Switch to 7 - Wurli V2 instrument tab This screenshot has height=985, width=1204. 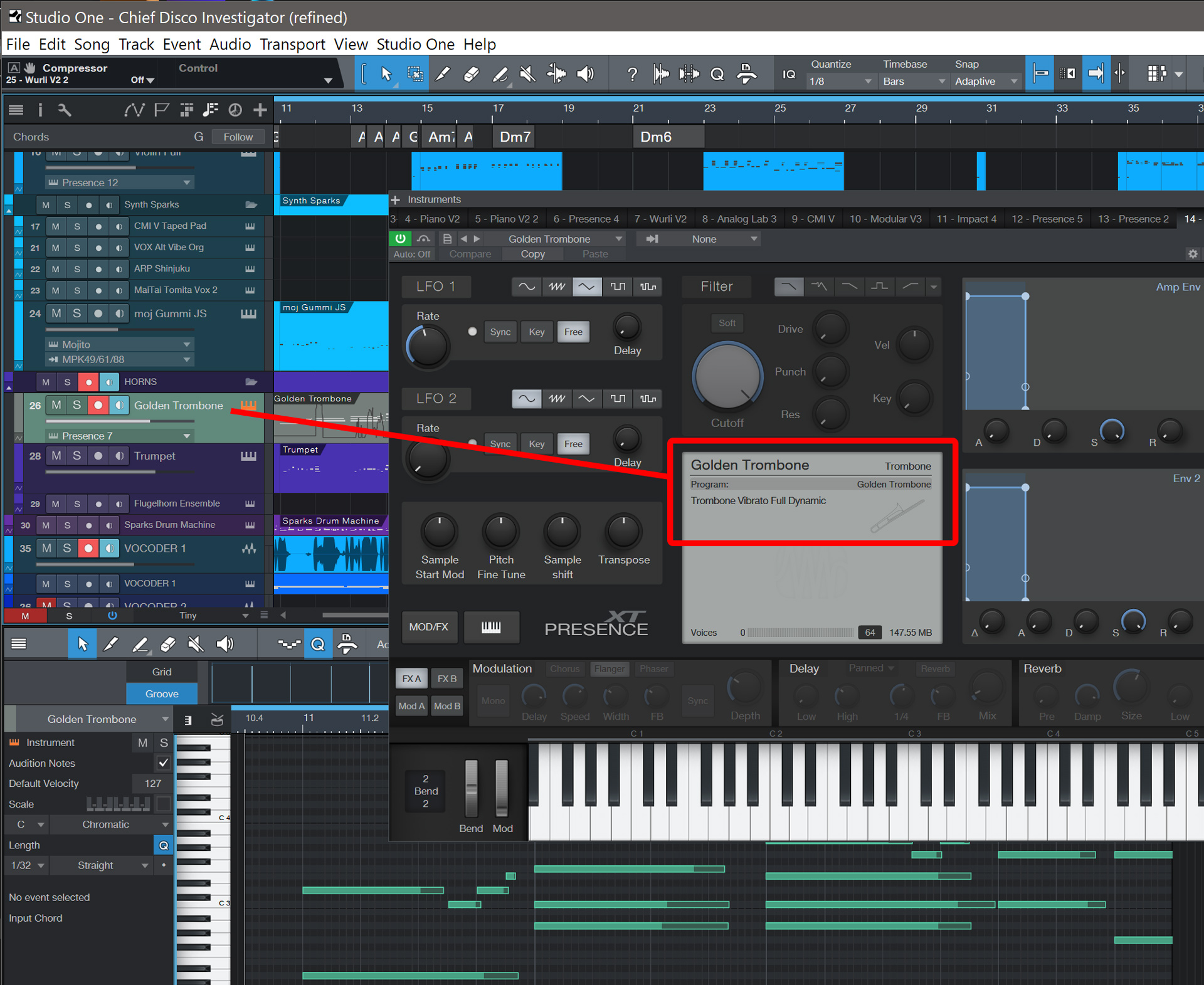pos(660,219)
